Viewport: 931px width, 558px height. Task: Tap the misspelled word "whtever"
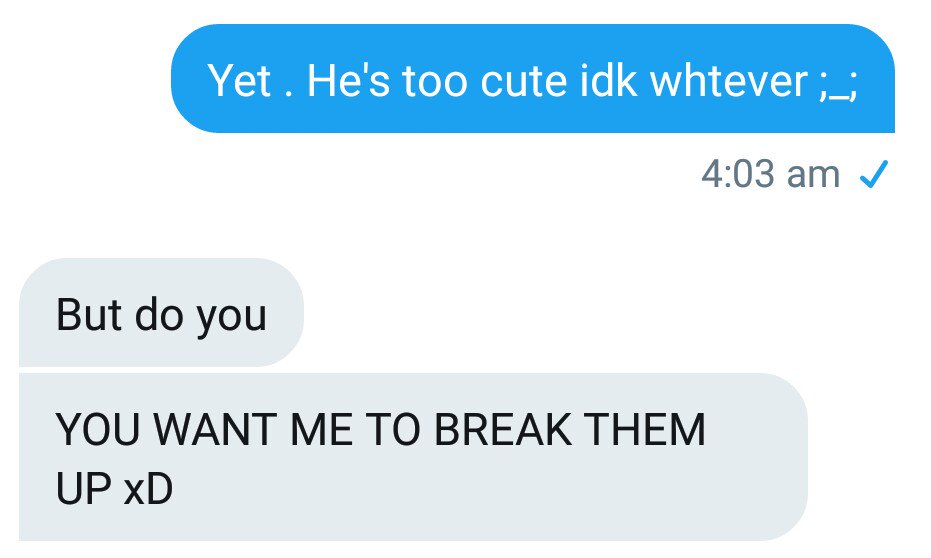(x=729, y=81)
